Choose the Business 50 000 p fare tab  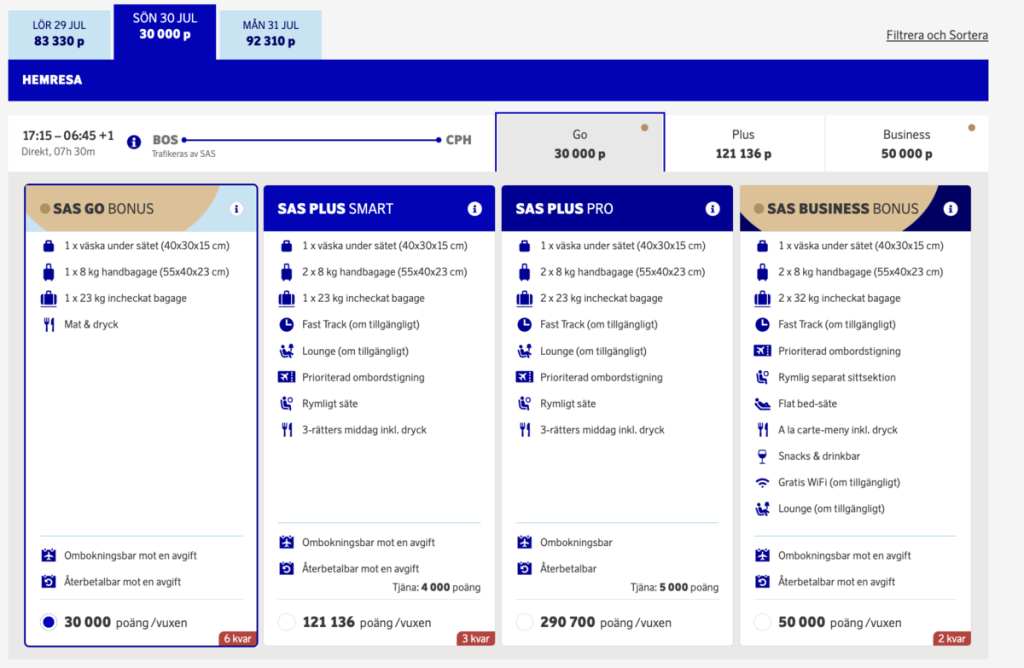[906, 144]
